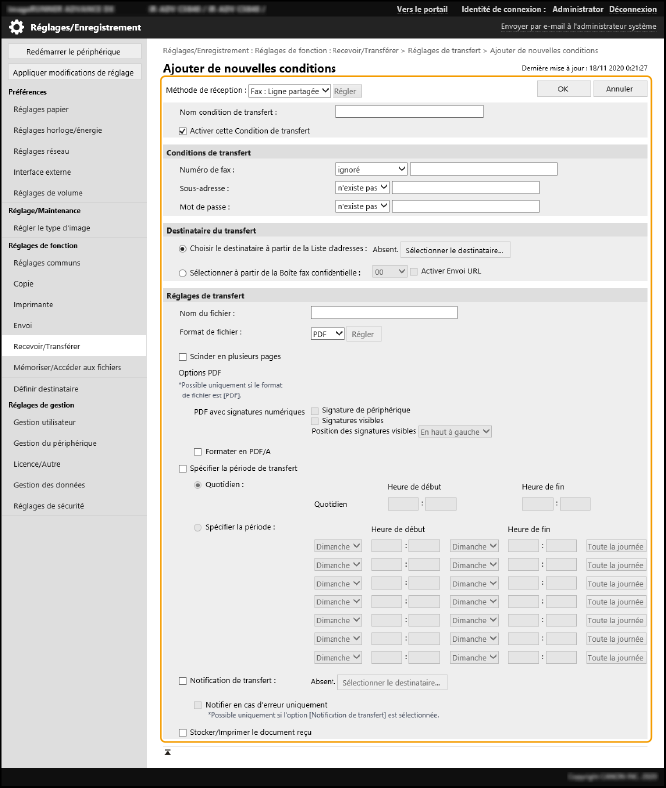Open the Sous-adresse condition dropdown
666x788 pixels.
(362, 187)
